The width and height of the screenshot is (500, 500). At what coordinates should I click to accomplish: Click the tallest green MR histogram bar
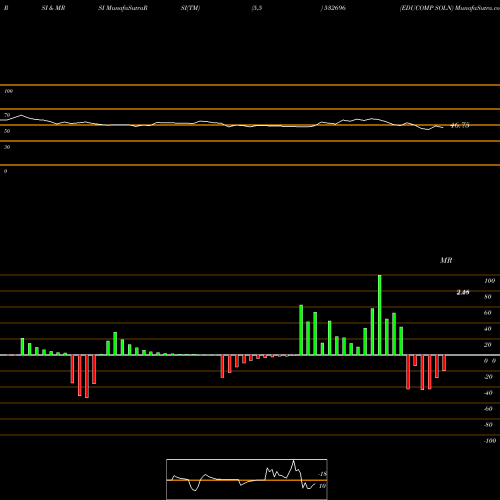(380, 315)
